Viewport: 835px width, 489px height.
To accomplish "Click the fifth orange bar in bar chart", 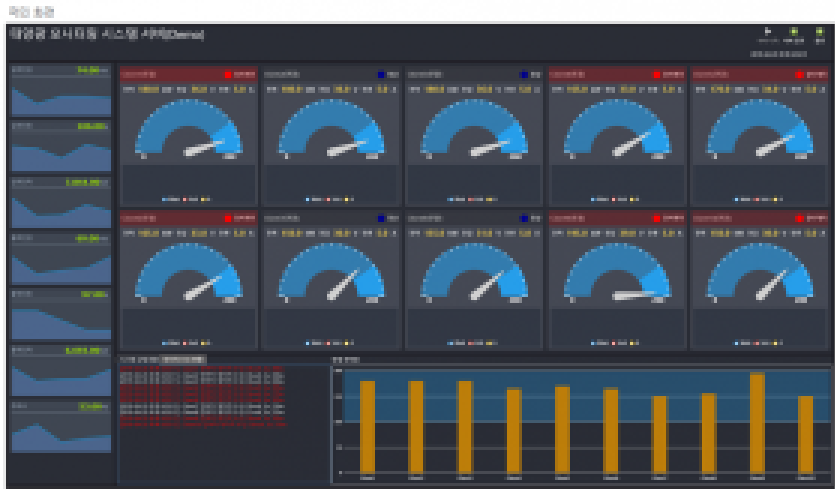I will (x=562, y=429).
